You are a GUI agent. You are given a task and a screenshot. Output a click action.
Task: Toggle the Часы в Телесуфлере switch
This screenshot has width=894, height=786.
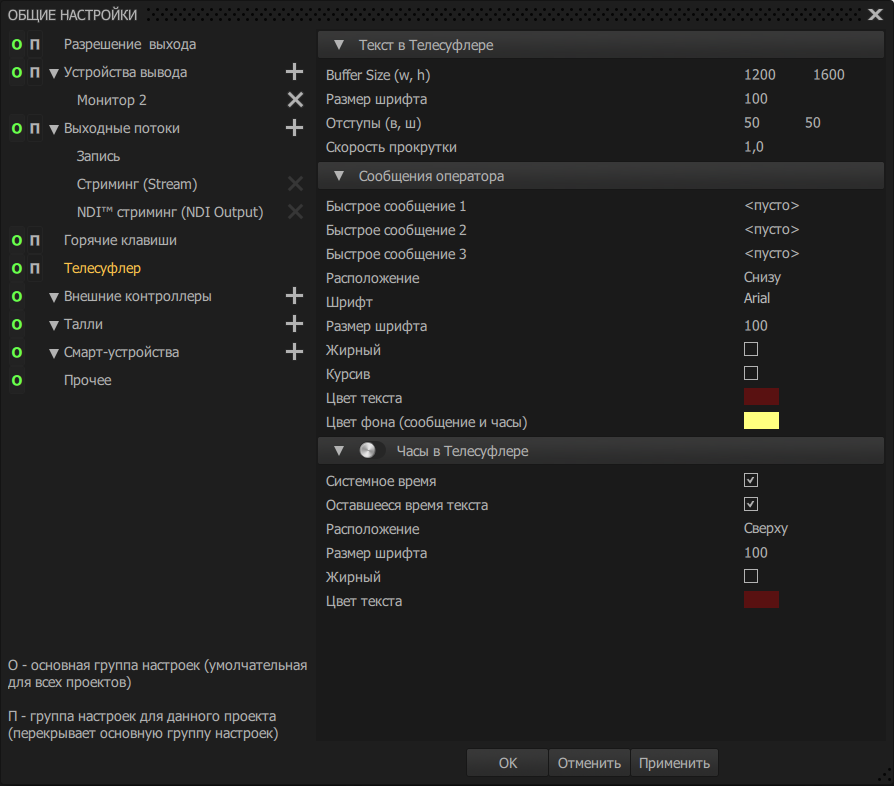(x=370, y=451)
